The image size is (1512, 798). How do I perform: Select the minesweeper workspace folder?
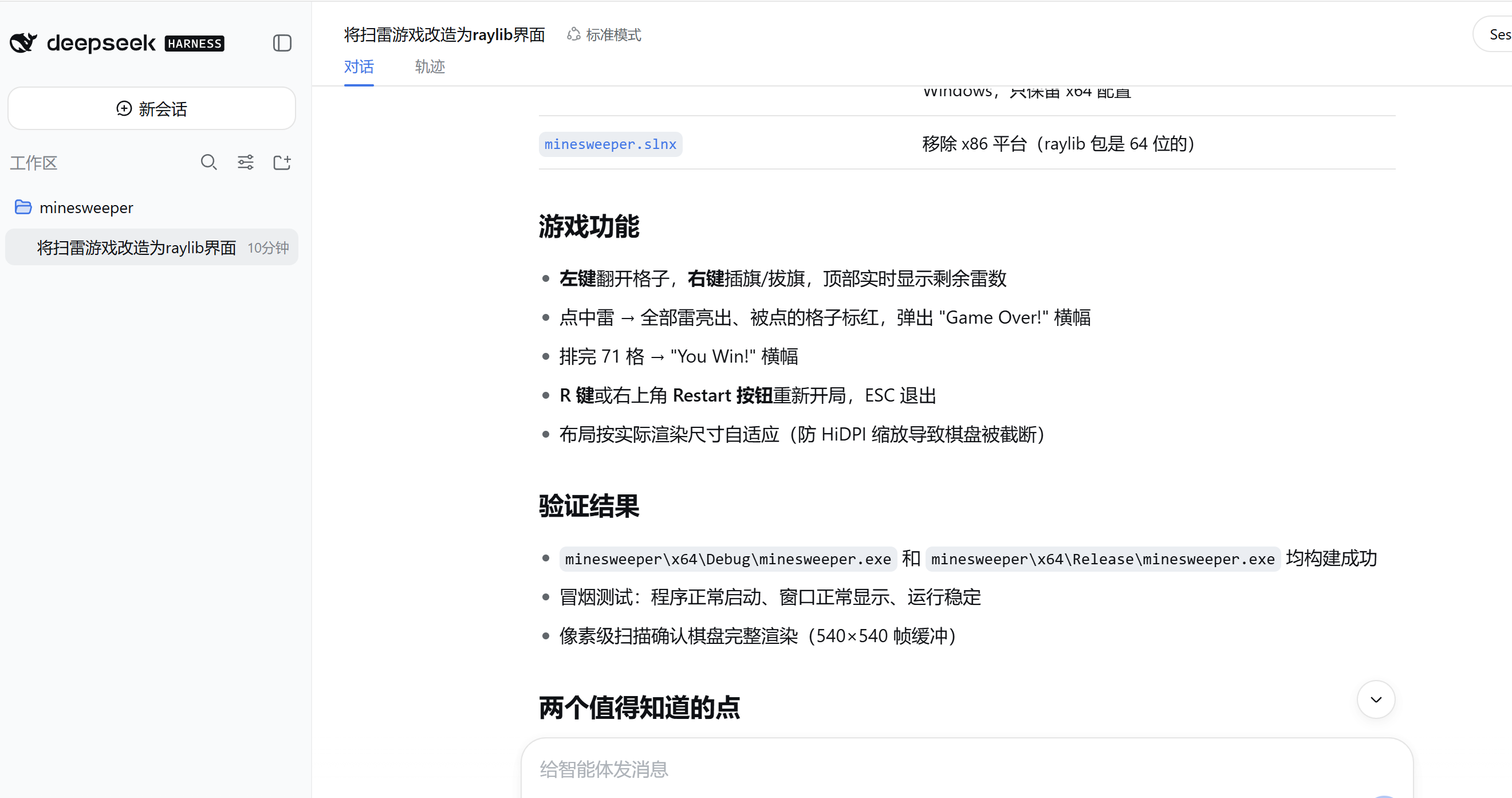[74, 207]
